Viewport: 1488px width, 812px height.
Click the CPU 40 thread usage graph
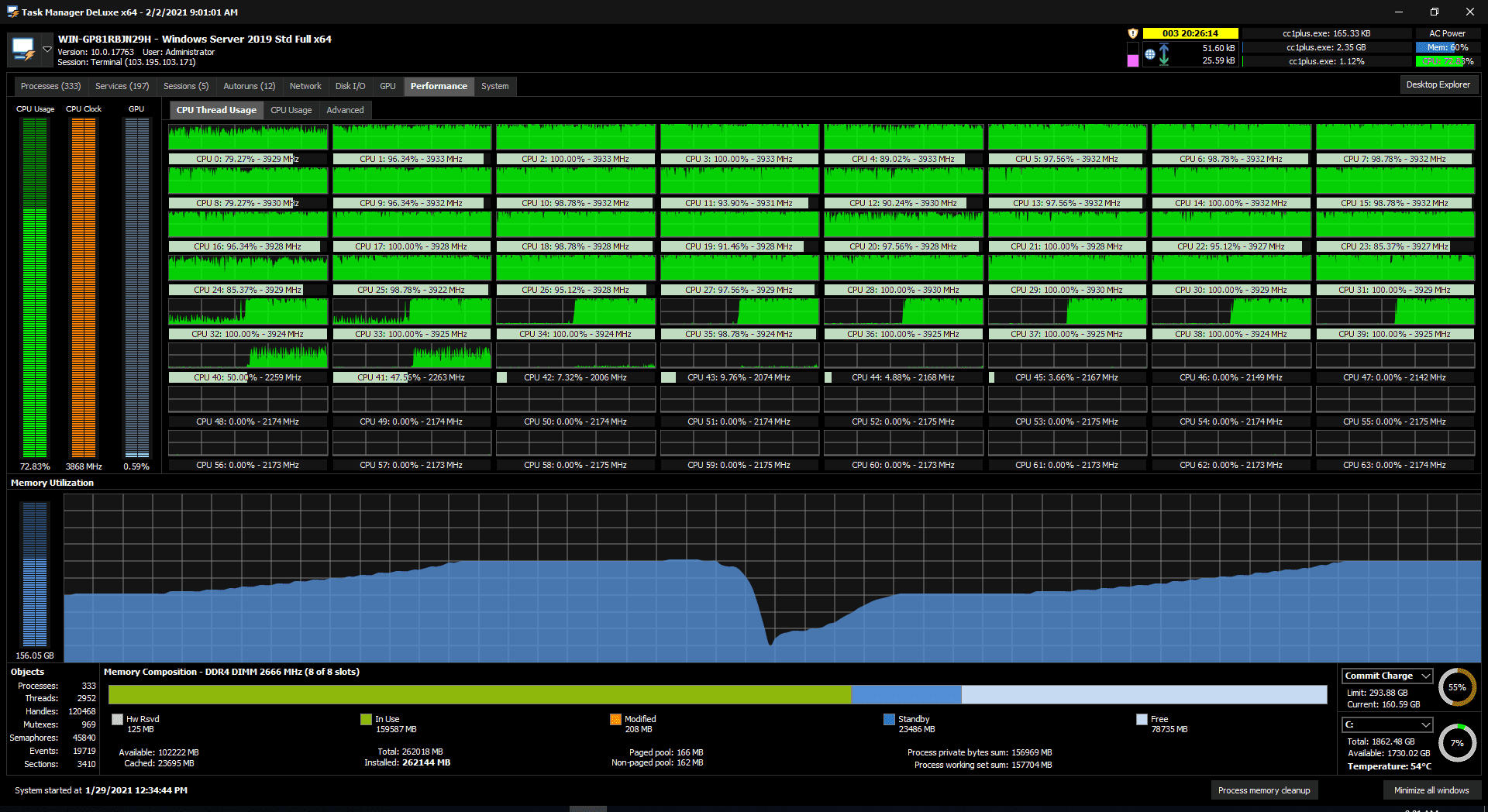pyautogui.click(x=248, y=356)
